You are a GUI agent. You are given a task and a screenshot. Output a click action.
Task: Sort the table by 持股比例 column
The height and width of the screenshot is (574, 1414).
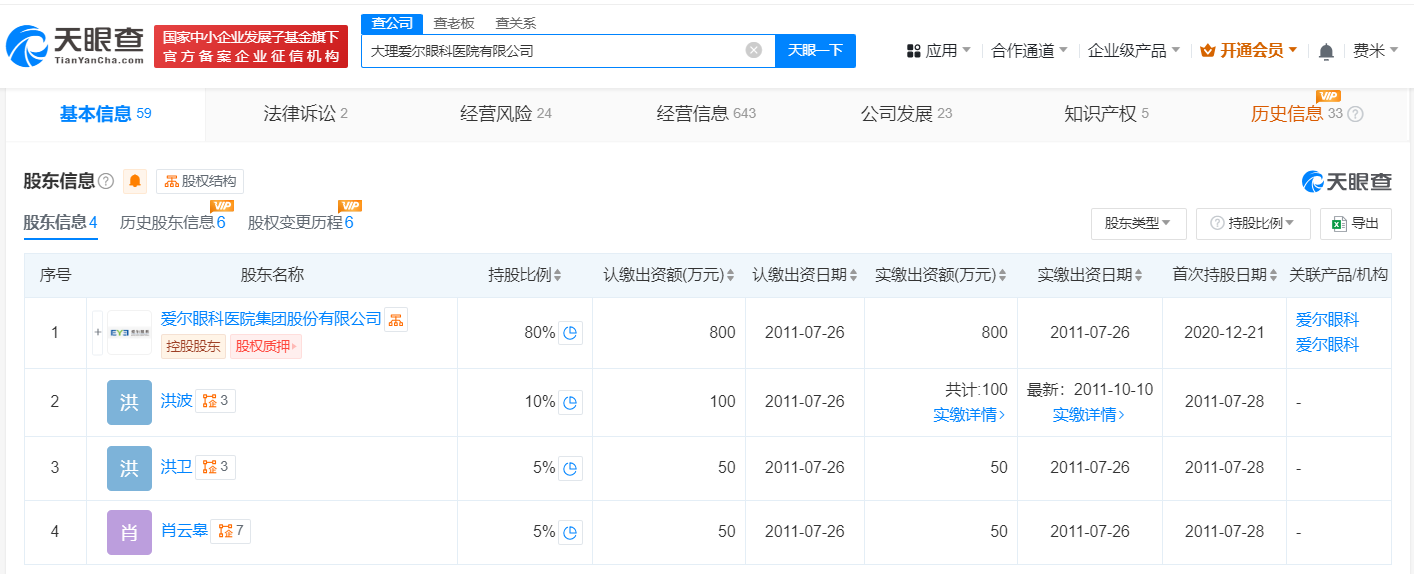[525, 275]
